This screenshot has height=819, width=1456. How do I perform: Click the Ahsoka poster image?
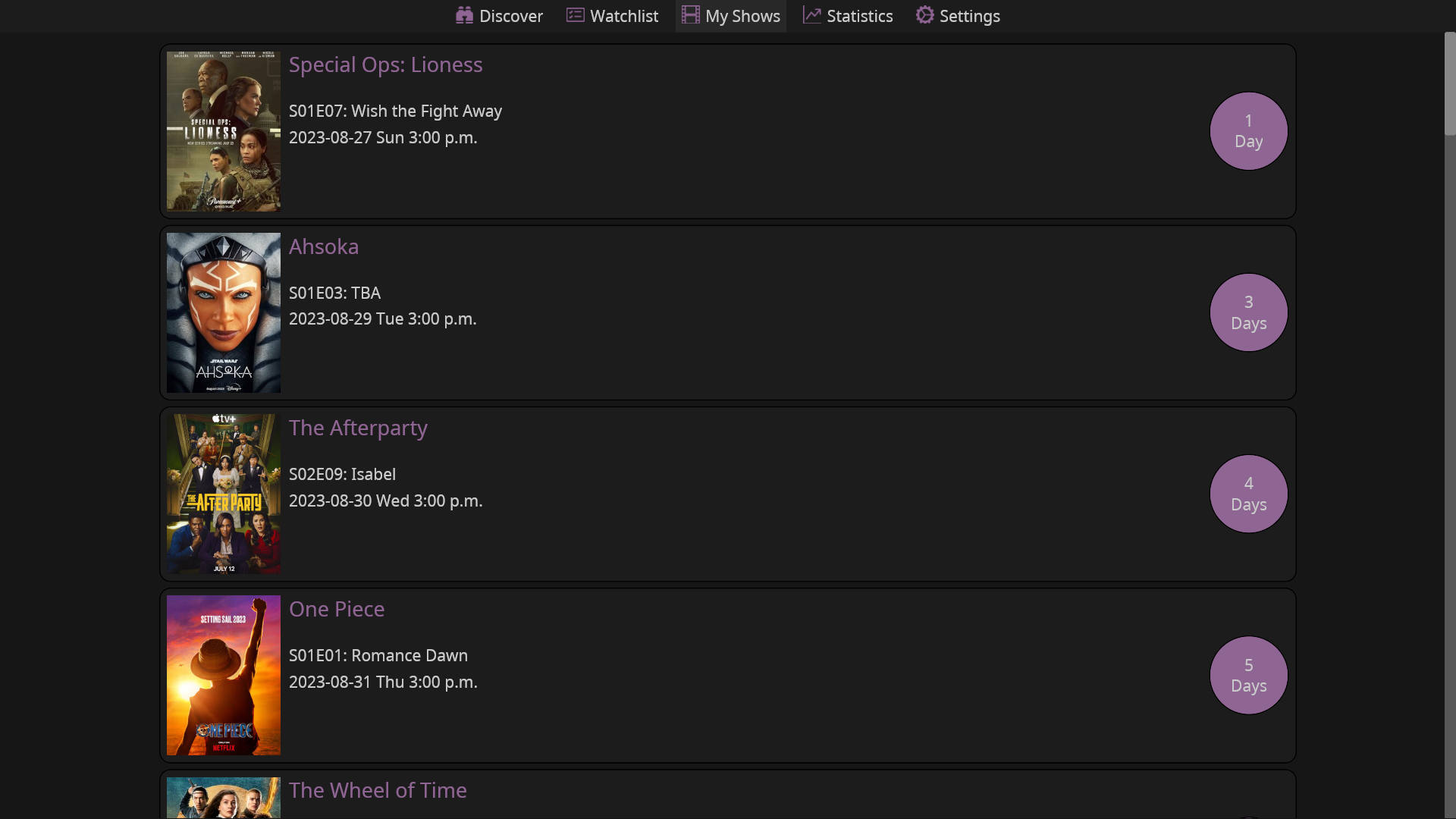pyautogui.click(x=223, y=312)
